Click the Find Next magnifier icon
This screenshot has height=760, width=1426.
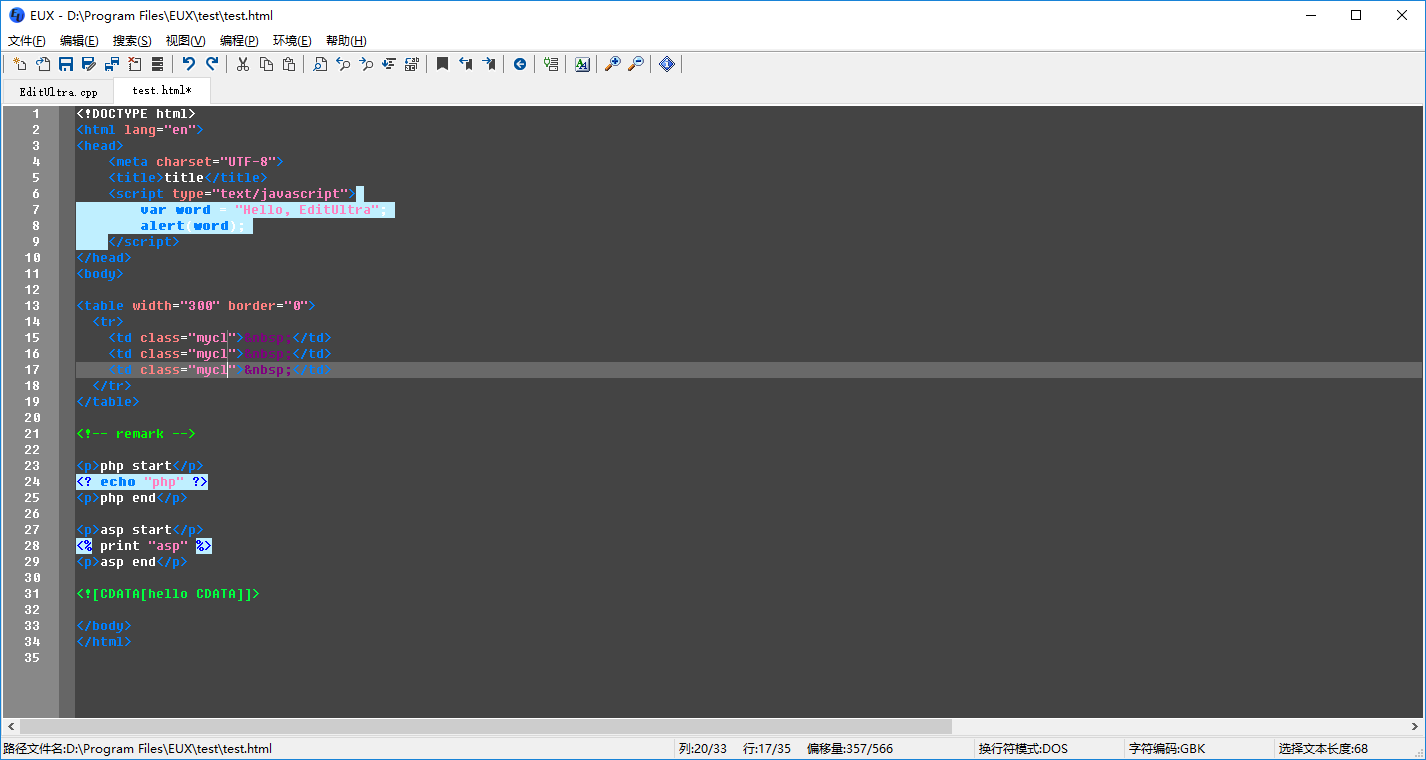[366, 64]
